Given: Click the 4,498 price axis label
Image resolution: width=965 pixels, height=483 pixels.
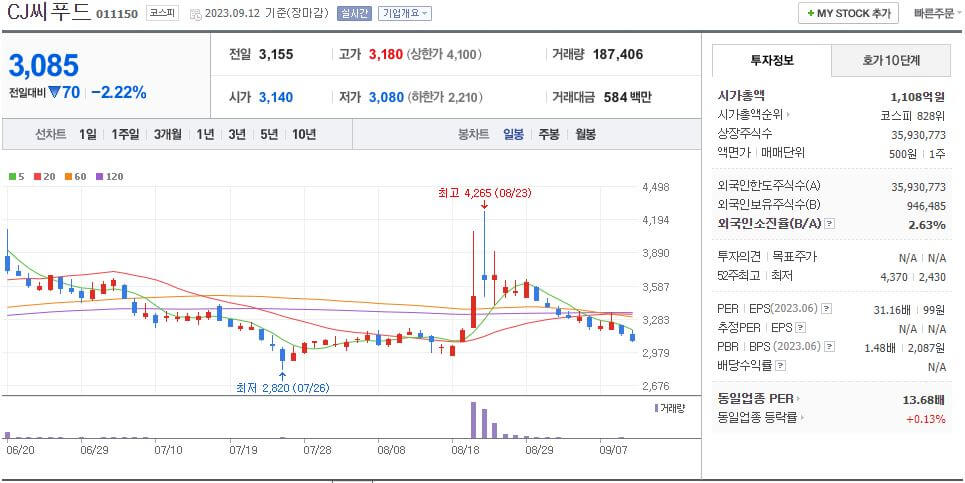Looking at the screenshot, I should click(656, 187).
